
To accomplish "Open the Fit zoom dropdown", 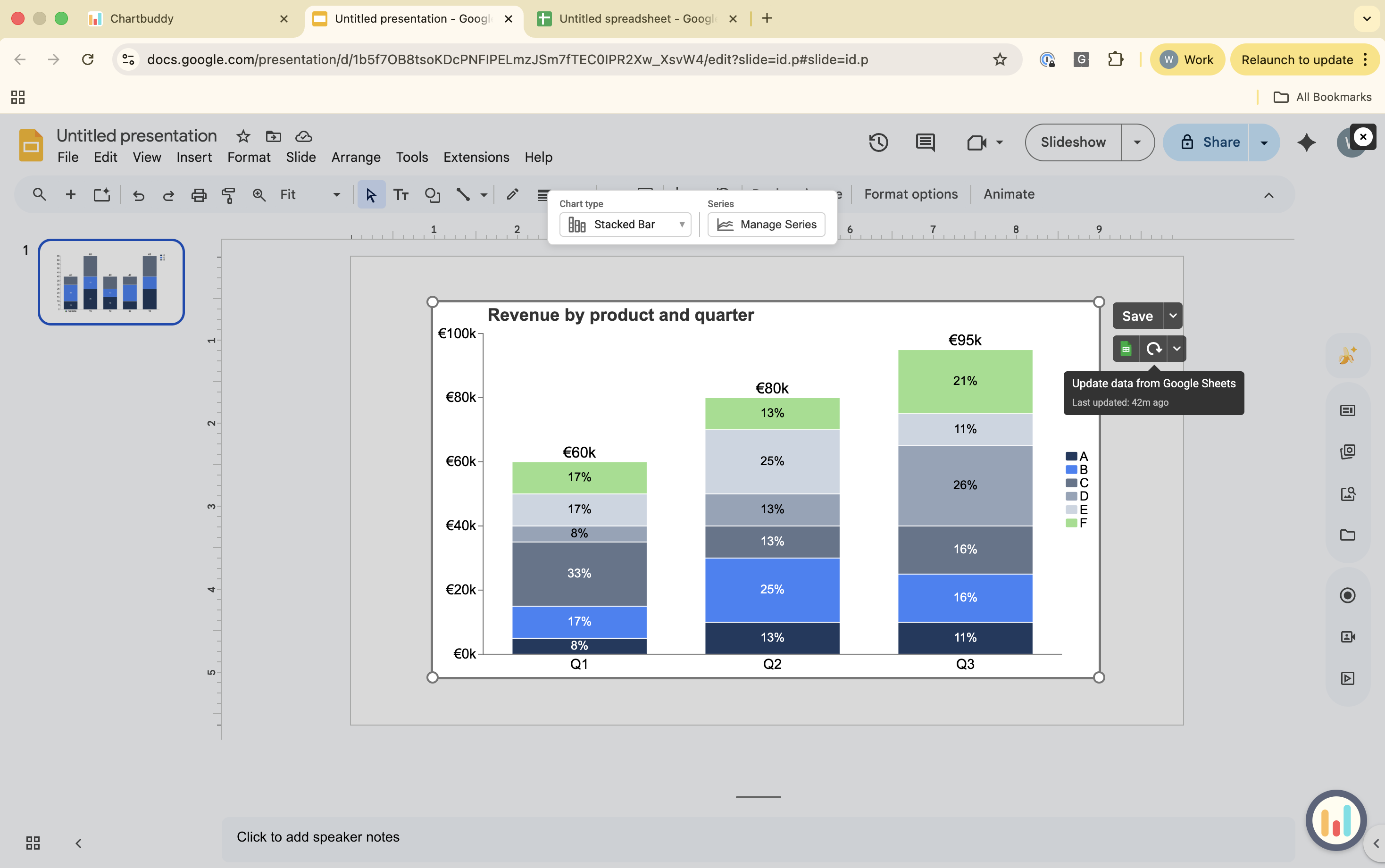I will 336,195.
